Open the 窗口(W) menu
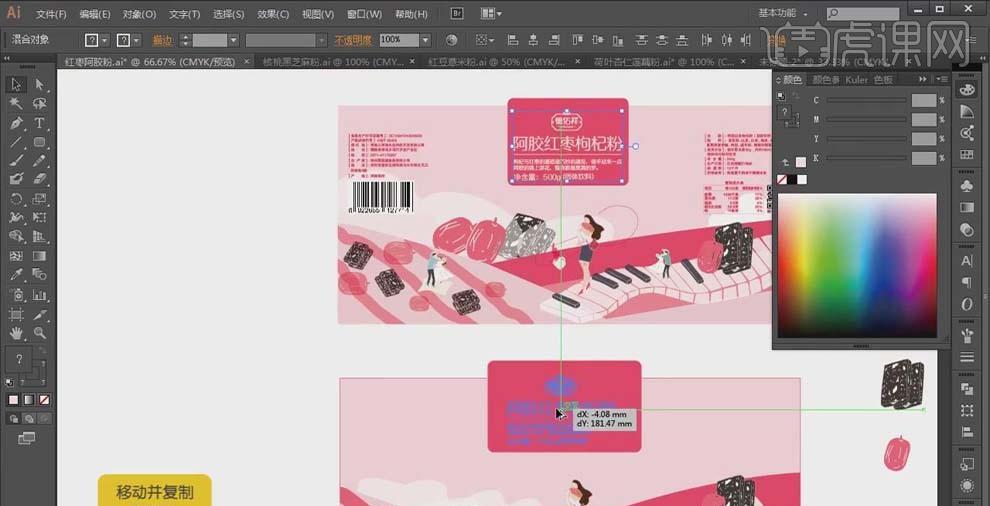Viewport: 990px width, 506px height. tap(364, 14)
